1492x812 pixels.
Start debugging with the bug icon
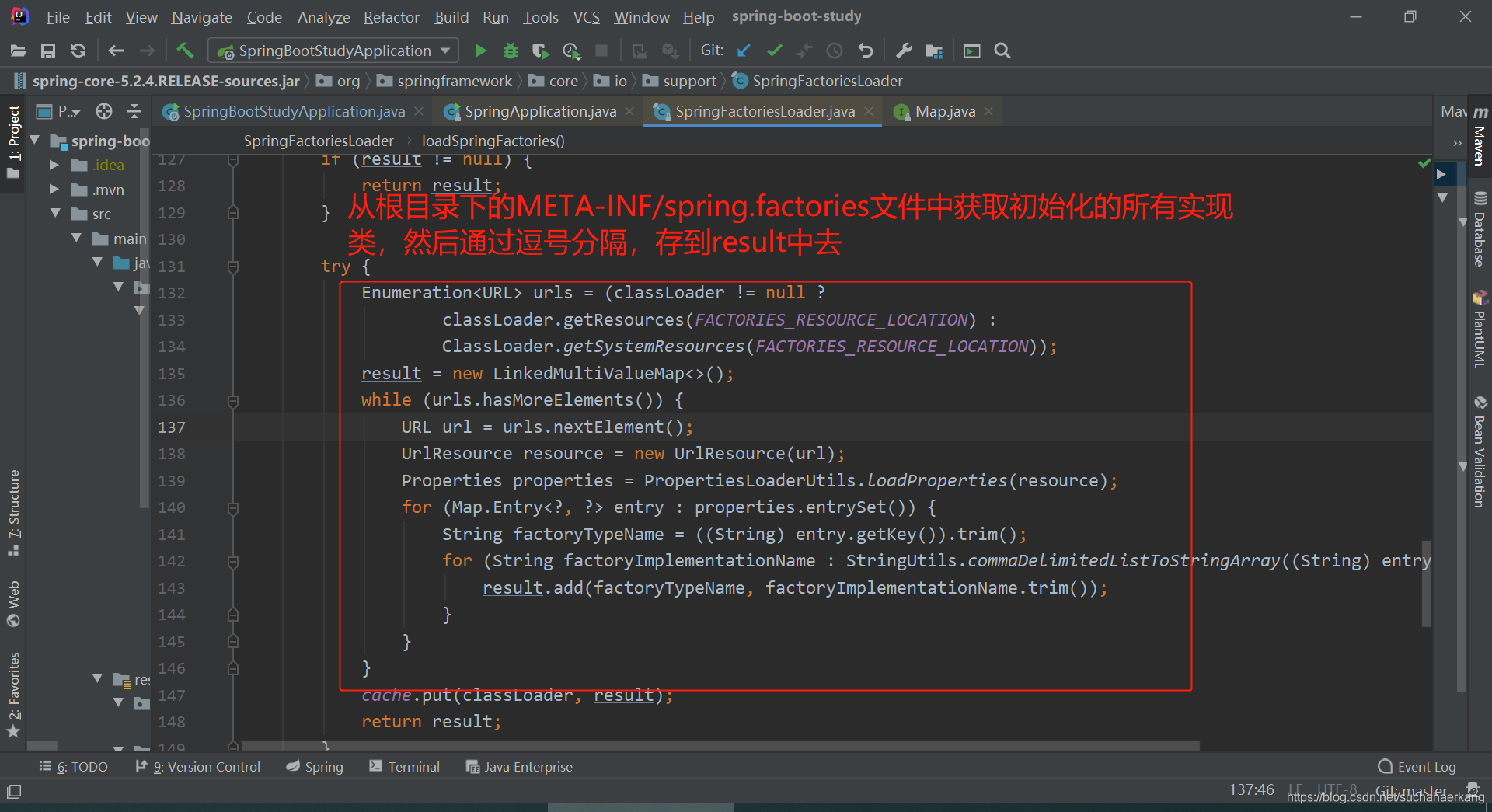click(x=511, y=51)
